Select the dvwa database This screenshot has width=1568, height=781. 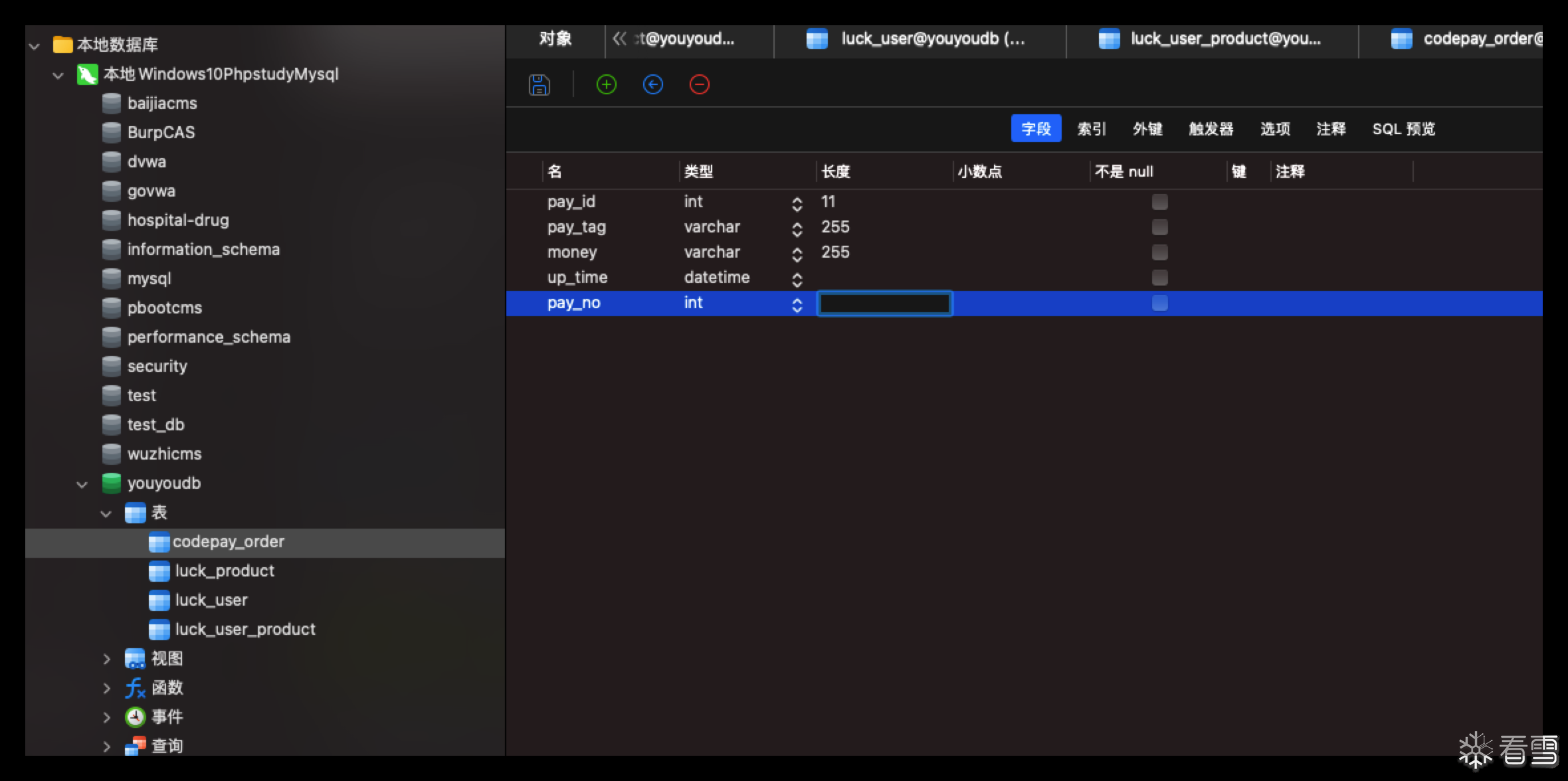[146, 162]
